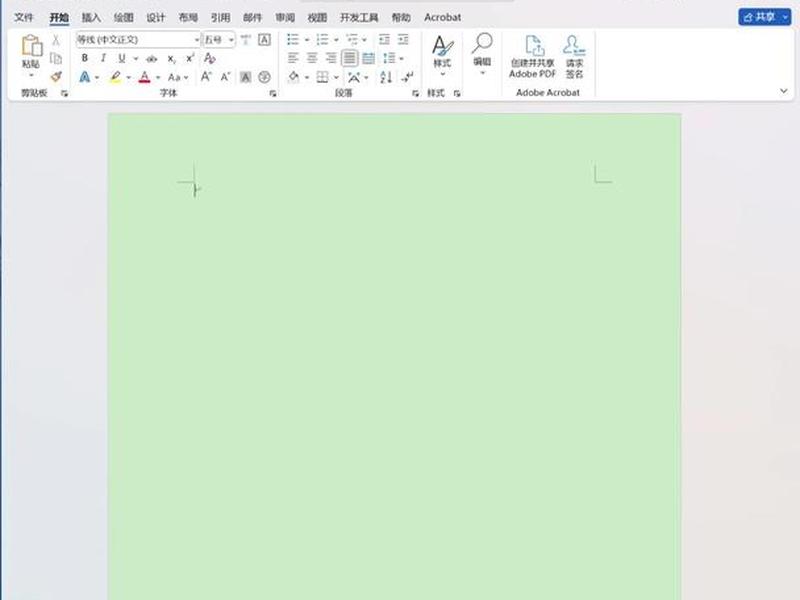Click the character border icon

tap(264, 40)
